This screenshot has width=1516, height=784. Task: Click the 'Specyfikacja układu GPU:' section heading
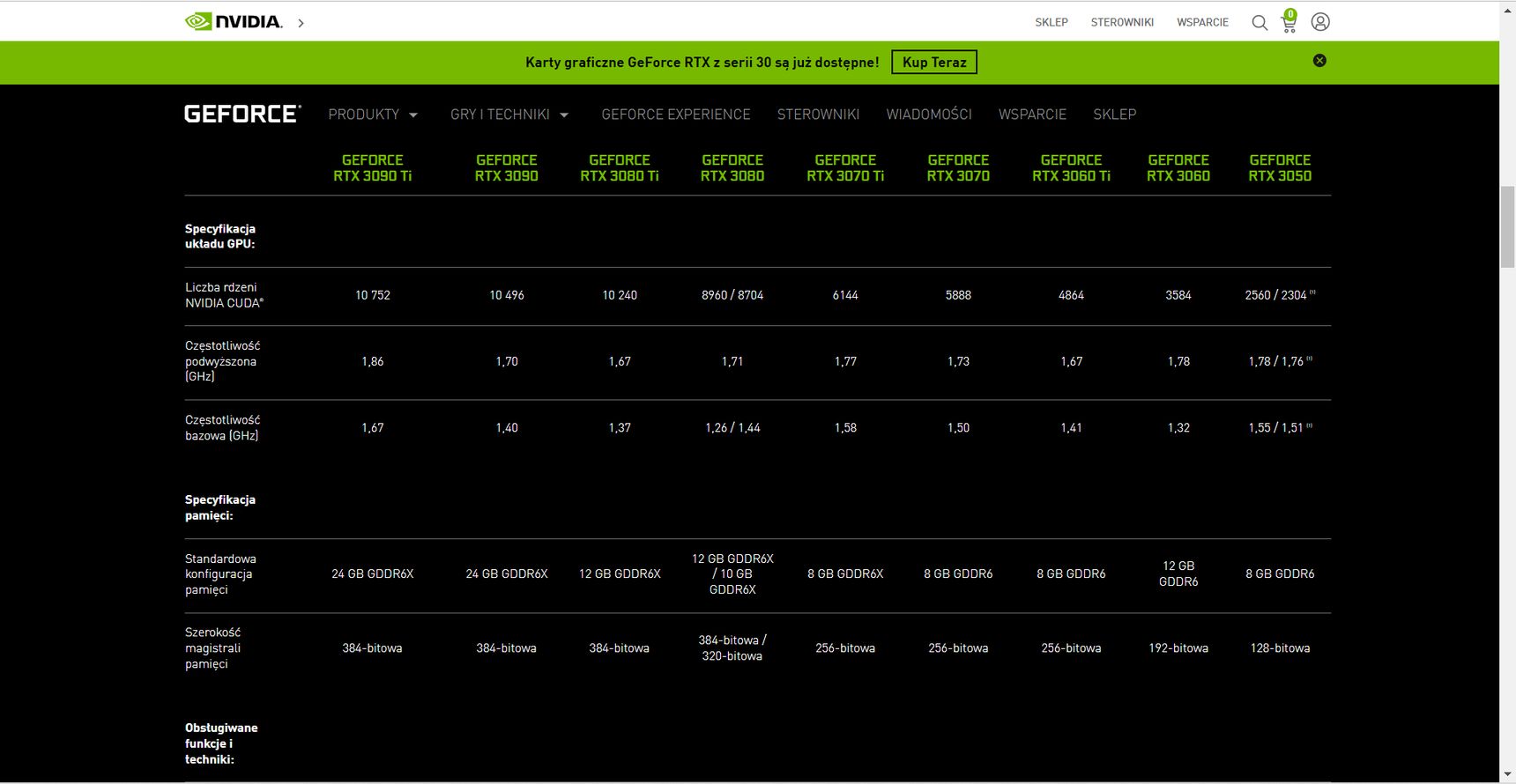click(220, 236)
